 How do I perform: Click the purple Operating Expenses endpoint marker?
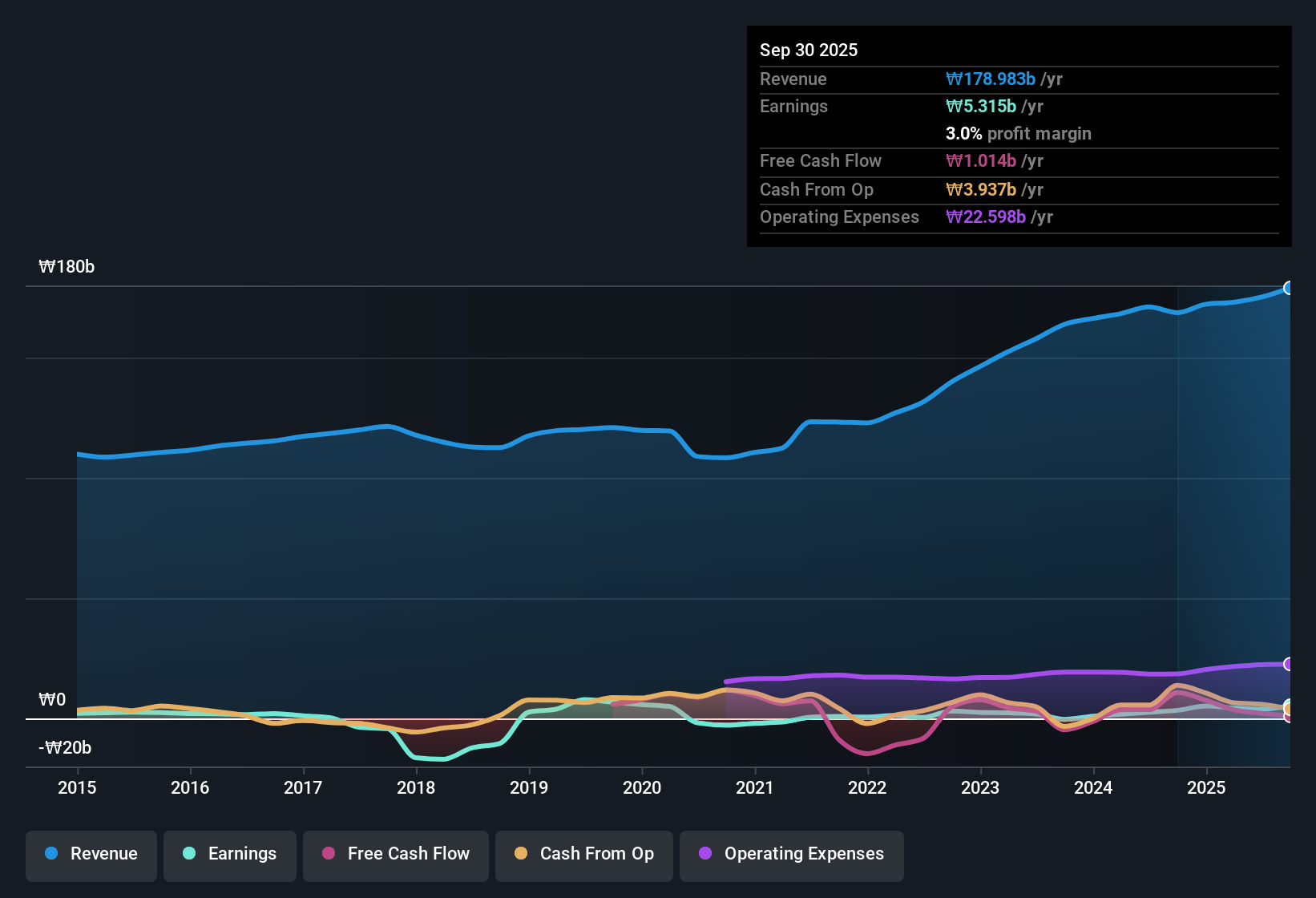pyautogui.click(x=1288, y=664)
